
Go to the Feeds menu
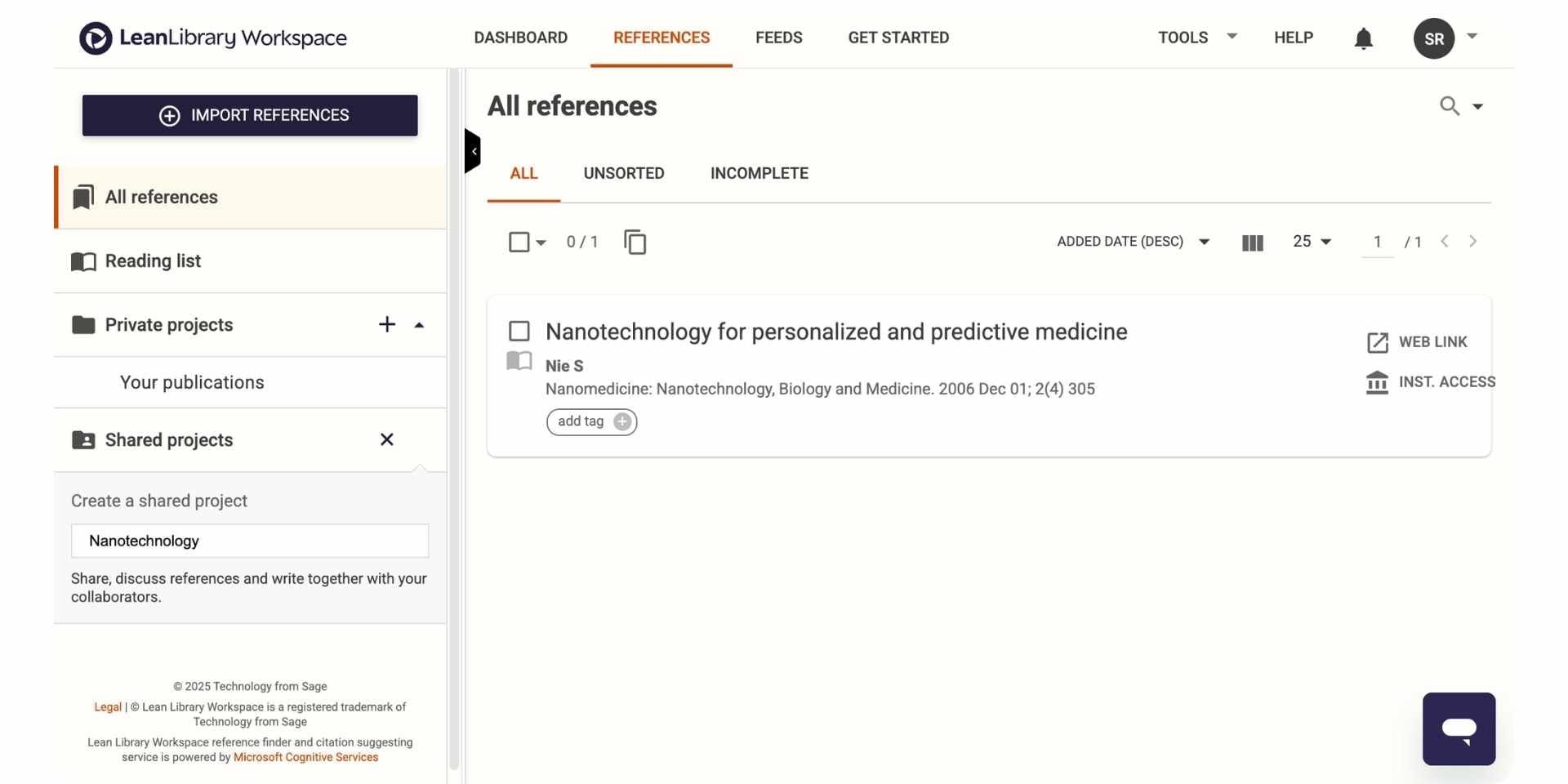pyautogui.click(x=778, y=38)
